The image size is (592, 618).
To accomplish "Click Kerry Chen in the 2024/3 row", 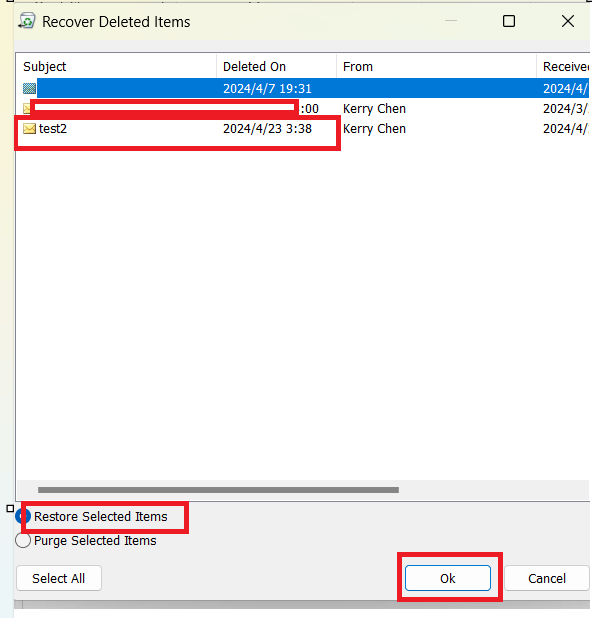I will [374, 109].
